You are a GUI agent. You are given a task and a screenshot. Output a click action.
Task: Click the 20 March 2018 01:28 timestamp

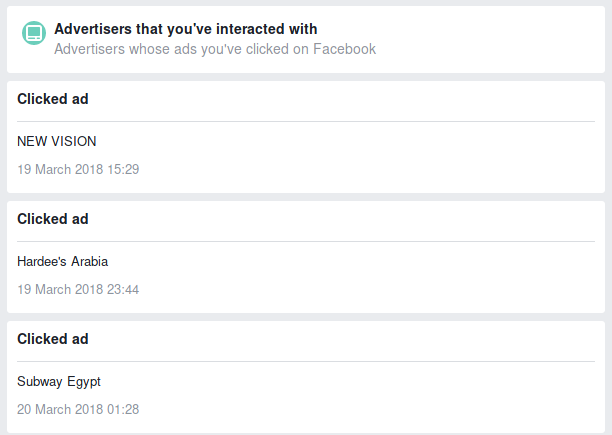coord(78,409)
